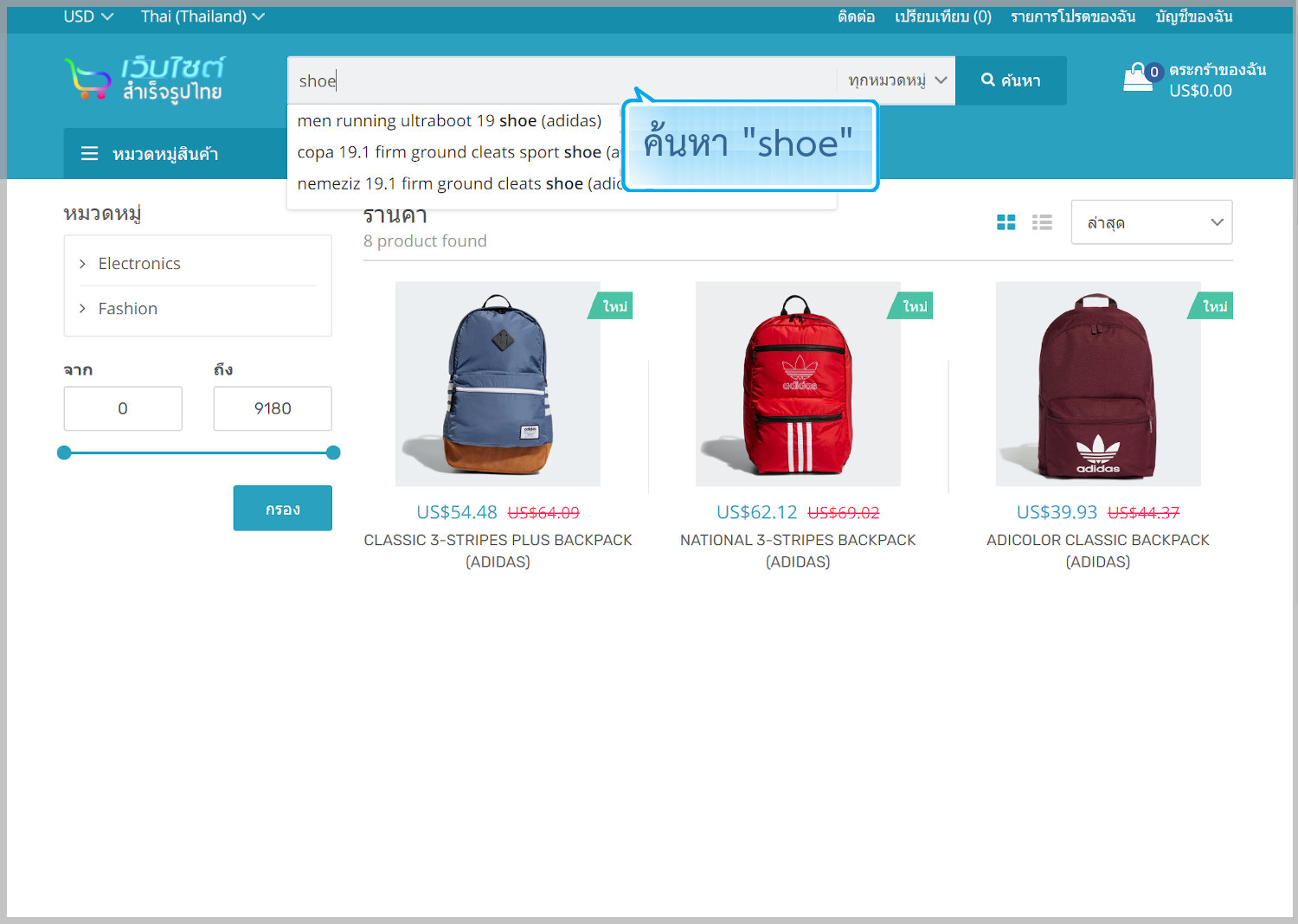Image resolution: width=1298 pixels, height=924 pixels.
Task: Click the right price slider handle
Action: tap(333, 452)
